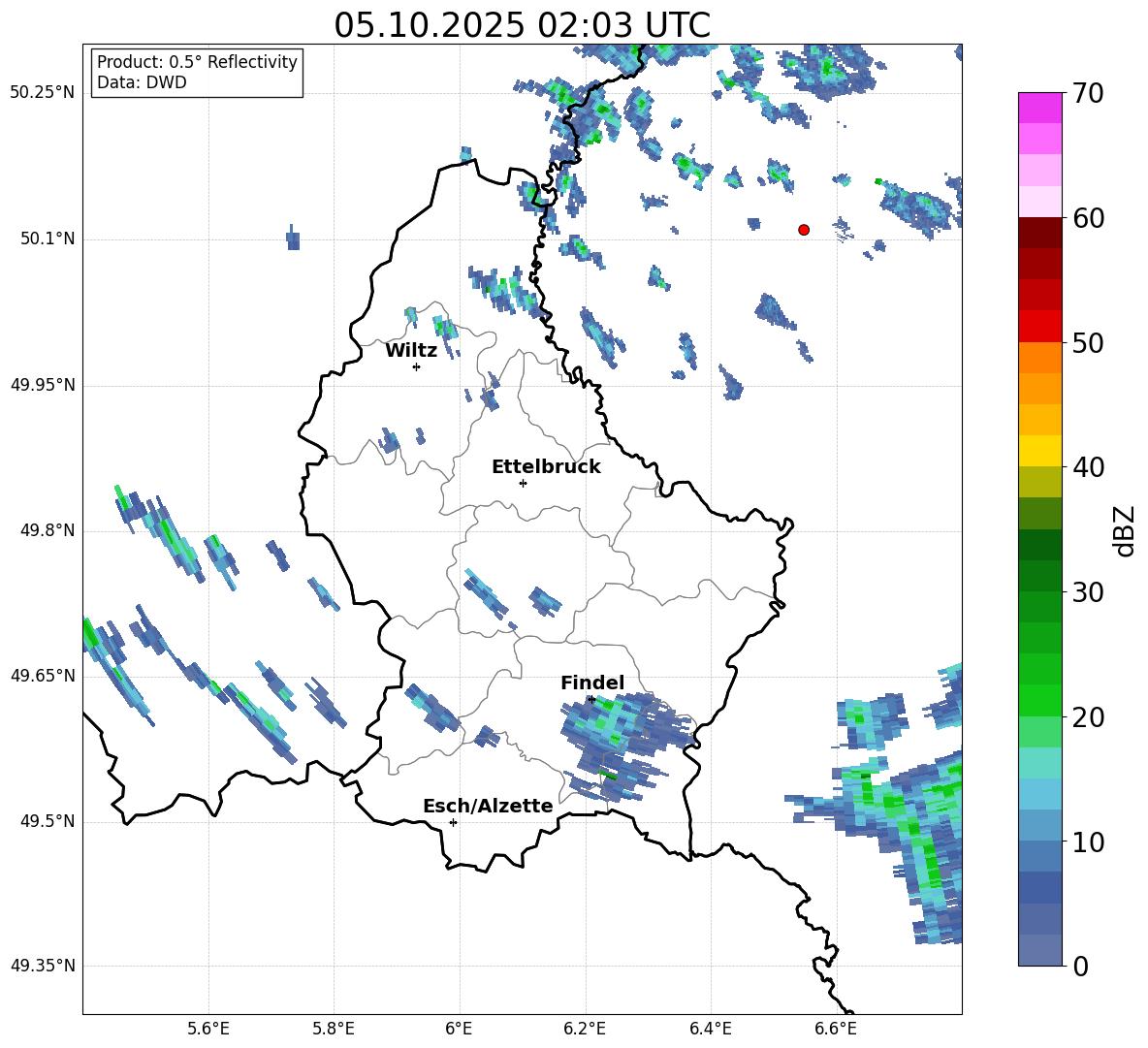Click the 49.65°N latitude label
The height and width of the screenshot is (1048, 1148).
43,675
